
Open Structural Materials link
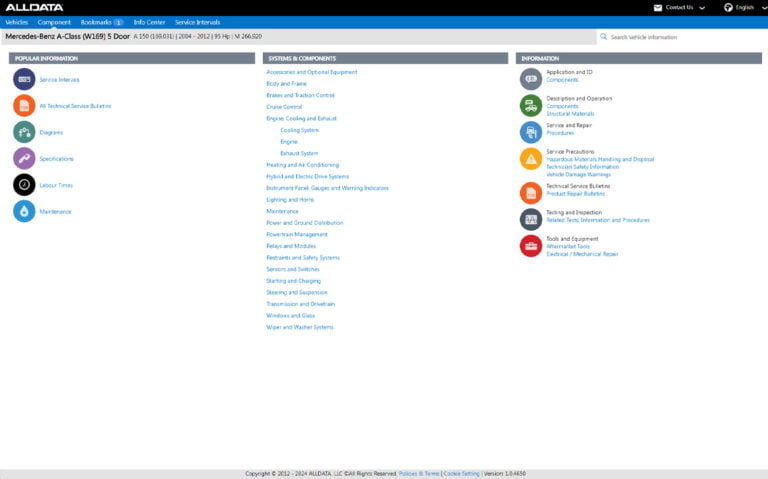(570, 114)
